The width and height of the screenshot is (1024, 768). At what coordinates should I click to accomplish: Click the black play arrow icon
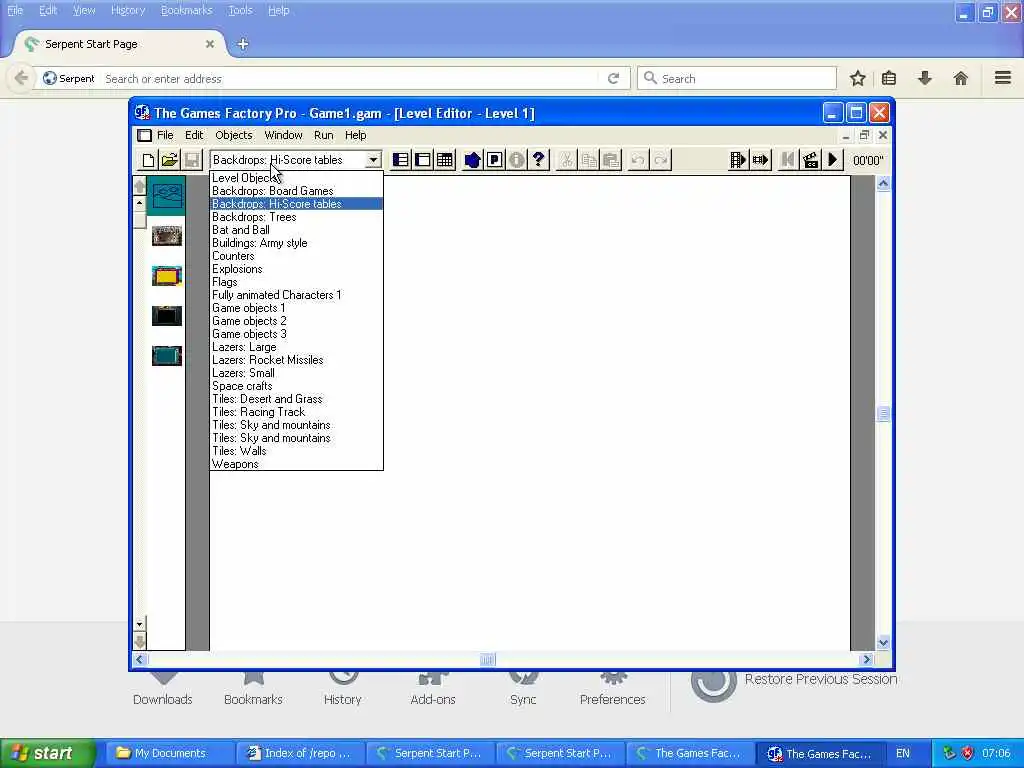pos(833,160)
